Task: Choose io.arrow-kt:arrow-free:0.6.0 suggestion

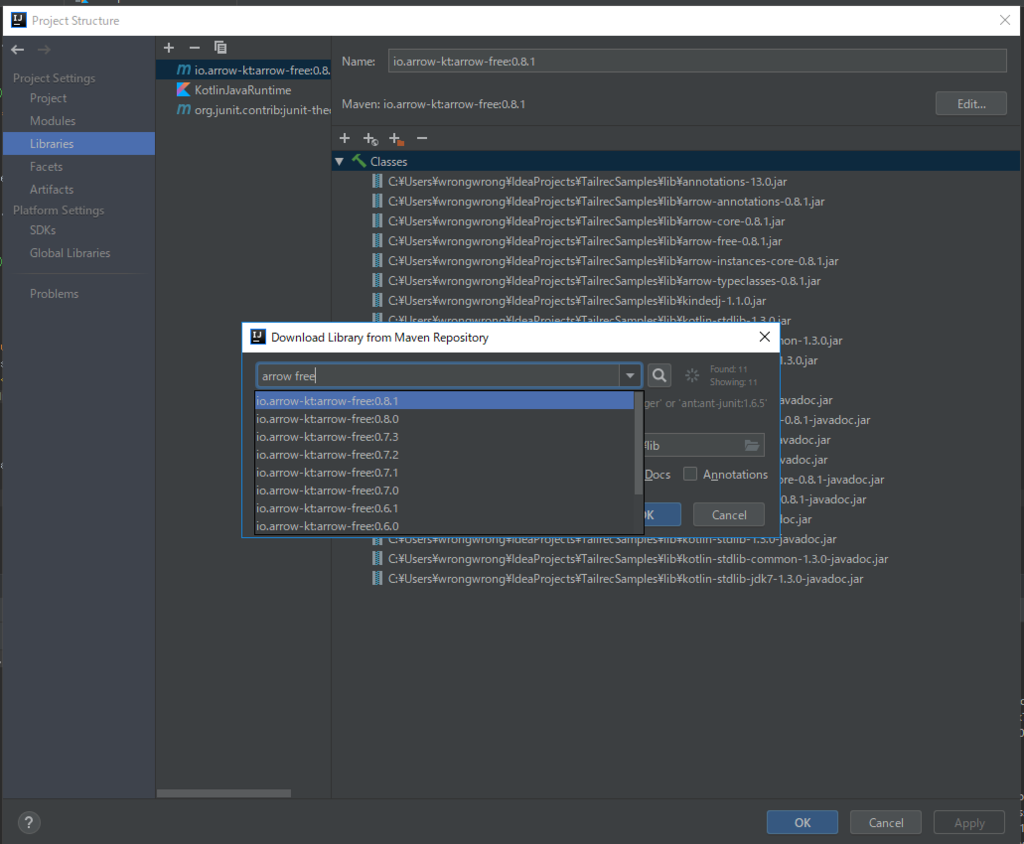Action: click(x=444, y=526)
